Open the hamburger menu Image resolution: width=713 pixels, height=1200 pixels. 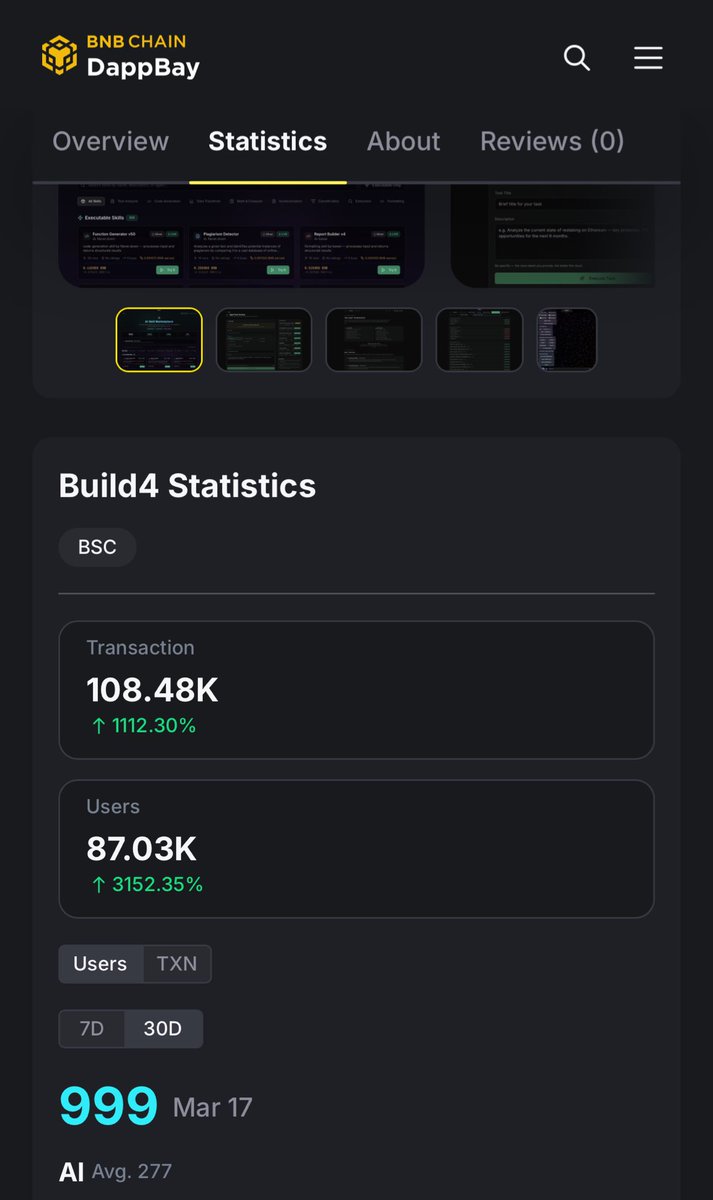coord(648,58)
